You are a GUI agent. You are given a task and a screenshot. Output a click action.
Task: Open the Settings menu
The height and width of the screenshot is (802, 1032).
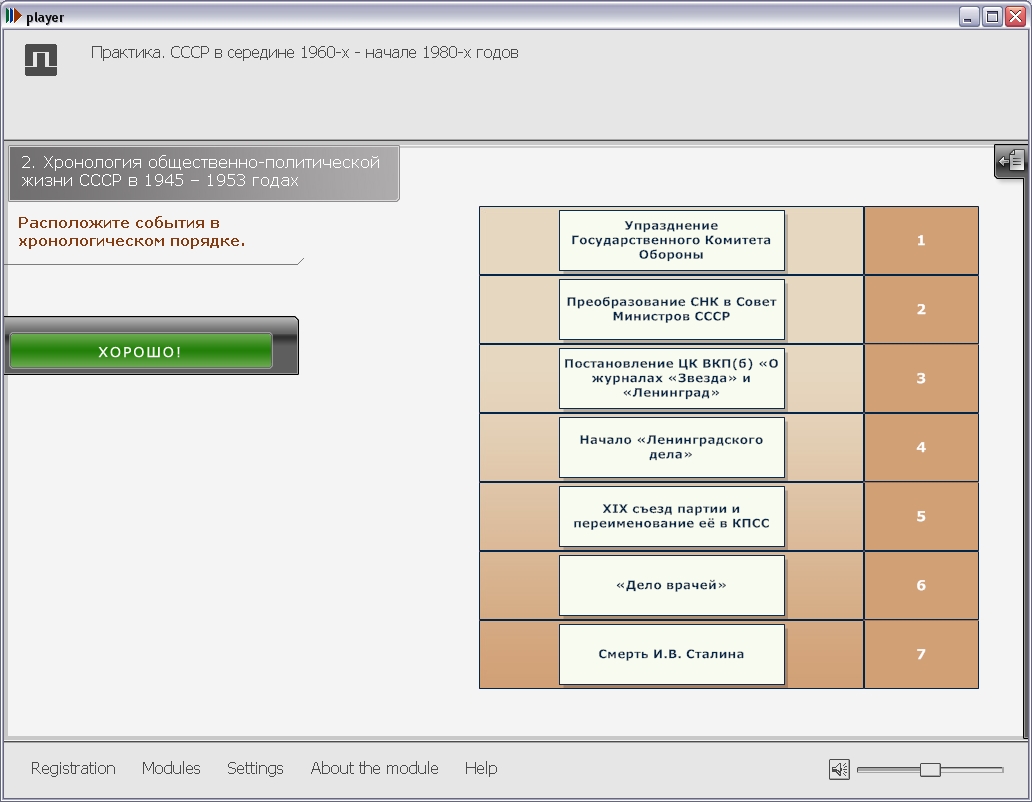point(255,768)
